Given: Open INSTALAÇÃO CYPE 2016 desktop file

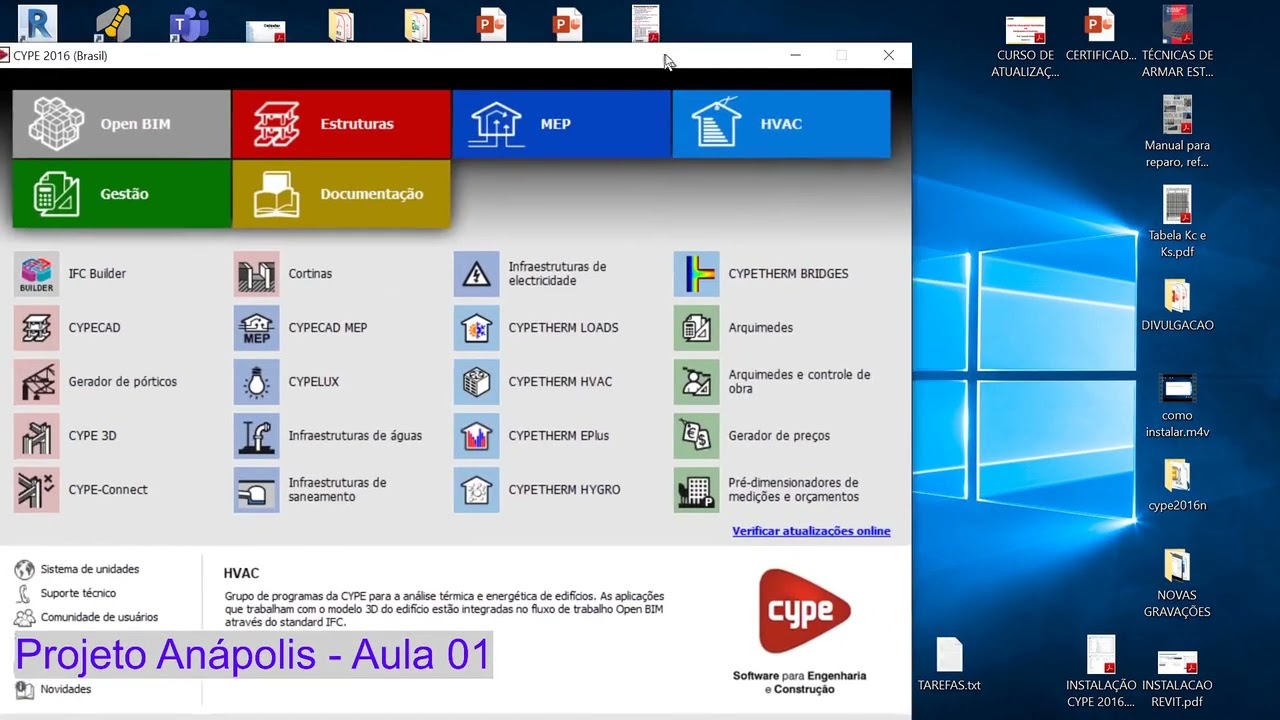Looking at the screenshot, I should 1100,672.
